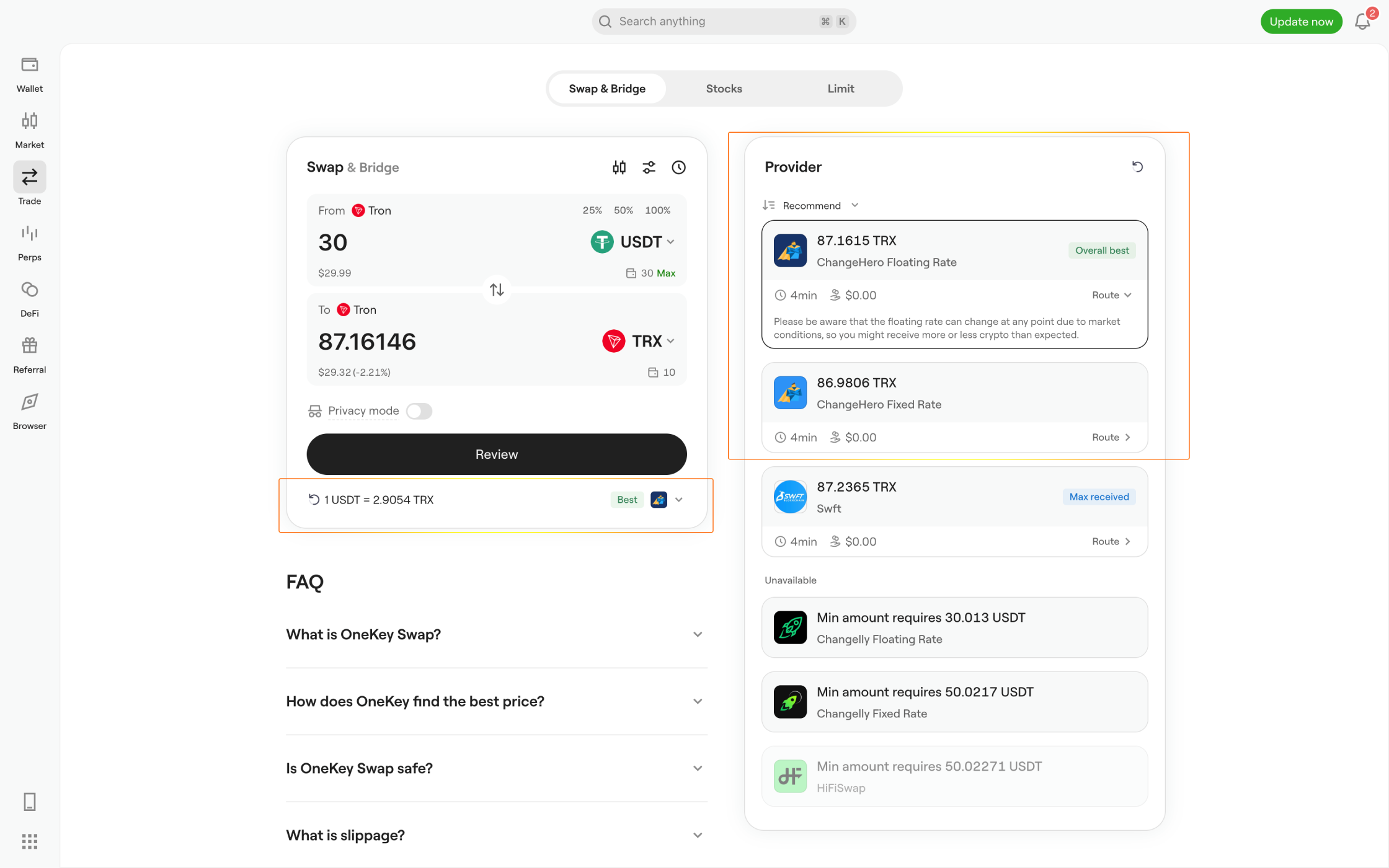Image resolution: width=1389 pixels, height=868 pixels.
Task: Open swap history clock icon
Action: [x=678, y=167]
